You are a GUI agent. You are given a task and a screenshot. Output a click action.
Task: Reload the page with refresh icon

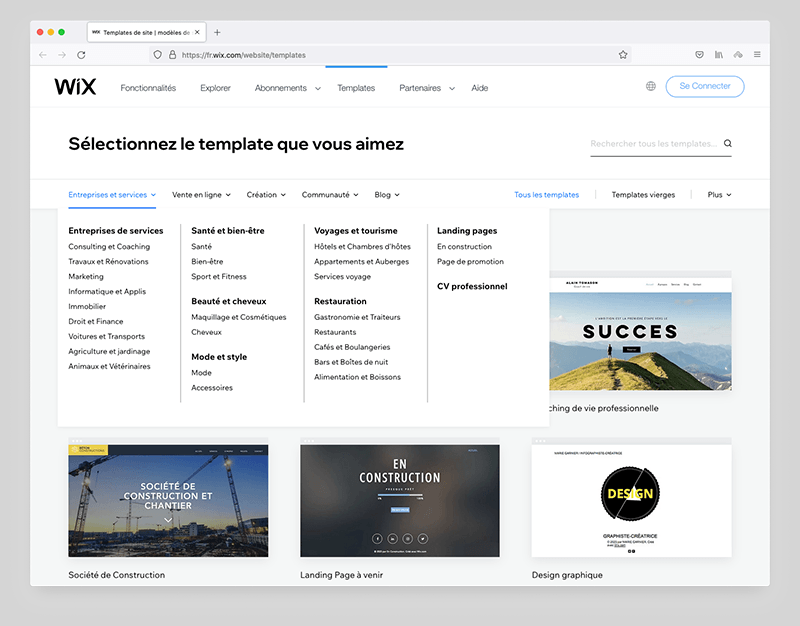[x=81, y=55]
